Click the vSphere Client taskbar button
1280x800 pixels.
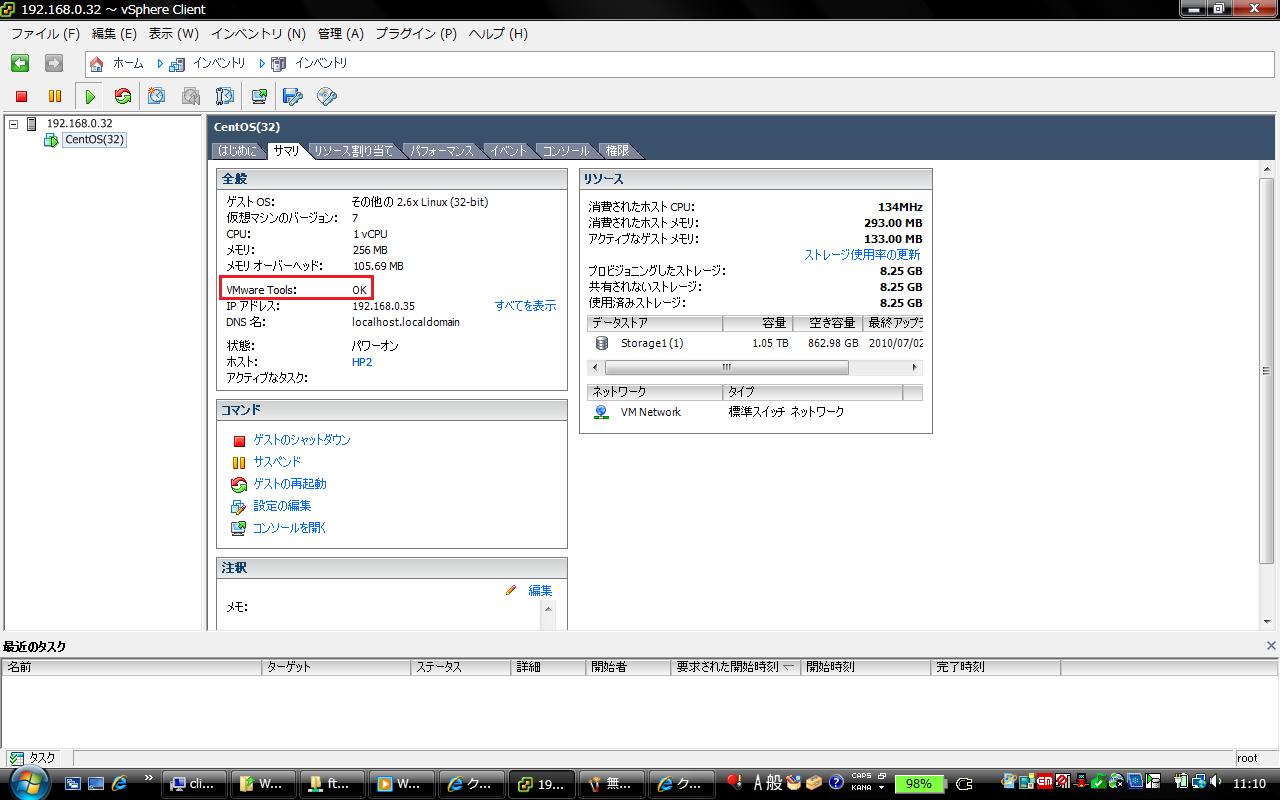(541, 784)
